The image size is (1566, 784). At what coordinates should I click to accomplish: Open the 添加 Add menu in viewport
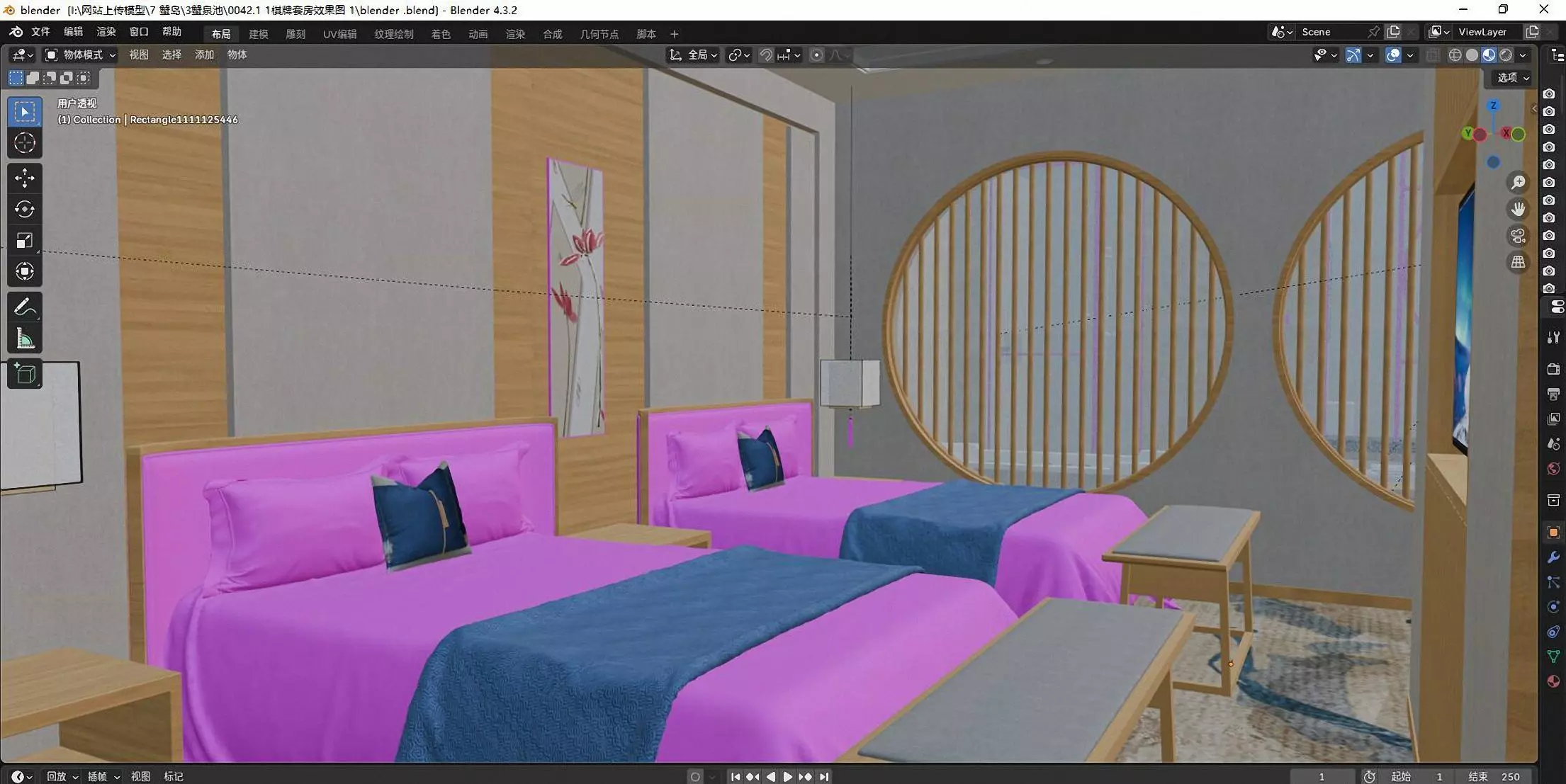coord(204,55)
